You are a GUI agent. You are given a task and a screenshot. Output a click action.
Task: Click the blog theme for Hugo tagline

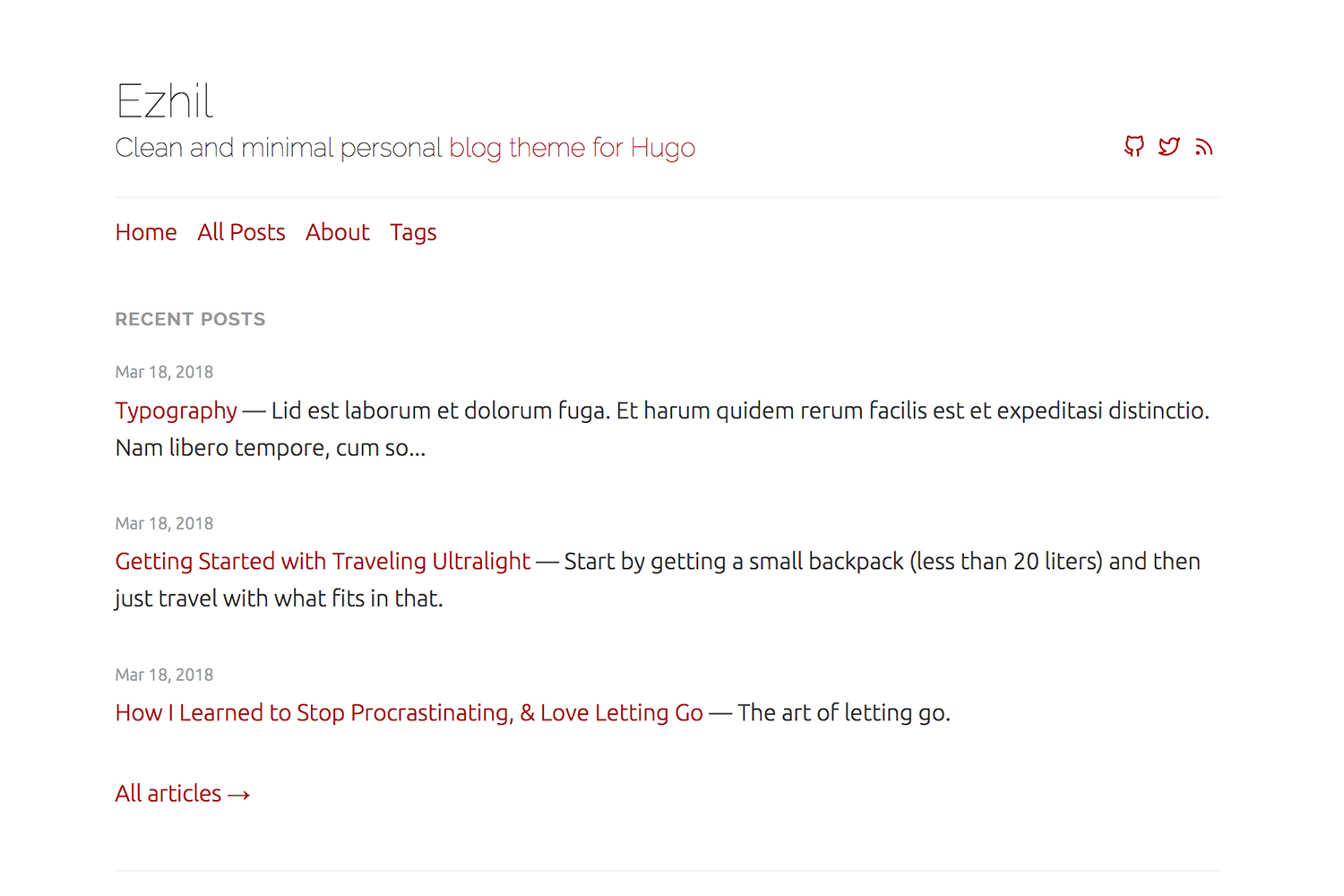[572, 148]
